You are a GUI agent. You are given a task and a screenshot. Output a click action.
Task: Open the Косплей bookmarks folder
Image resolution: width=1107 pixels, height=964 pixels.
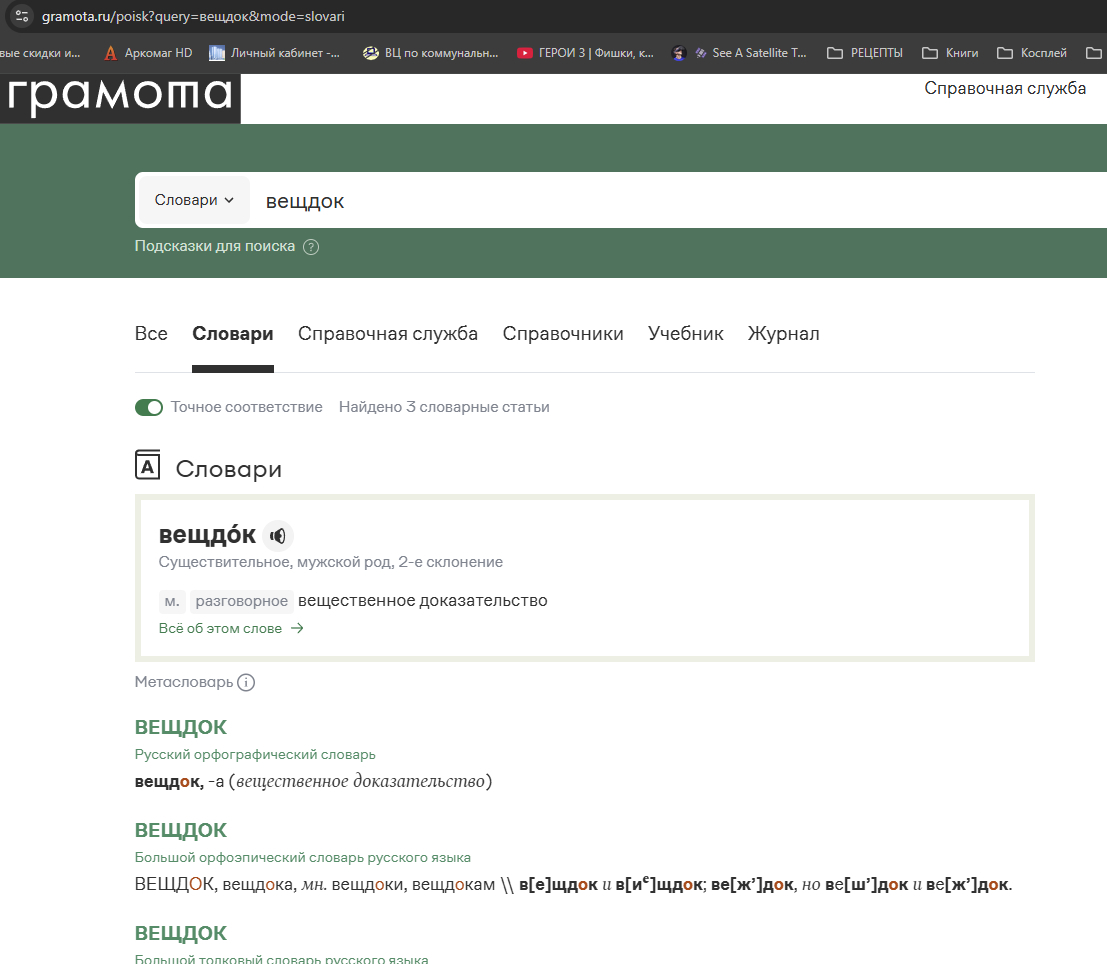[1031, 53]
